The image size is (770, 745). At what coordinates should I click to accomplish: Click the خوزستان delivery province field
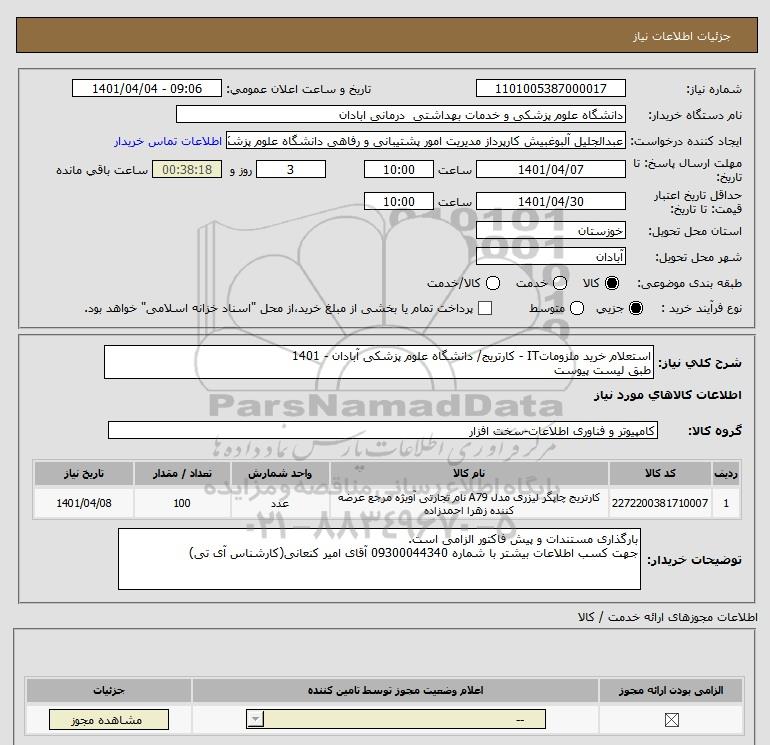(550, 231)
